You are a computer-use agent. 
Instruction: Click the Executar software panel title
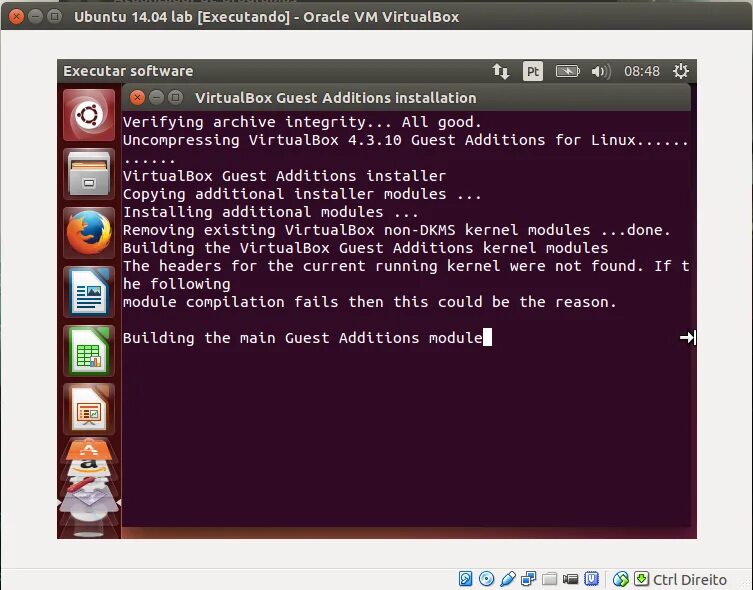point(128,72)
